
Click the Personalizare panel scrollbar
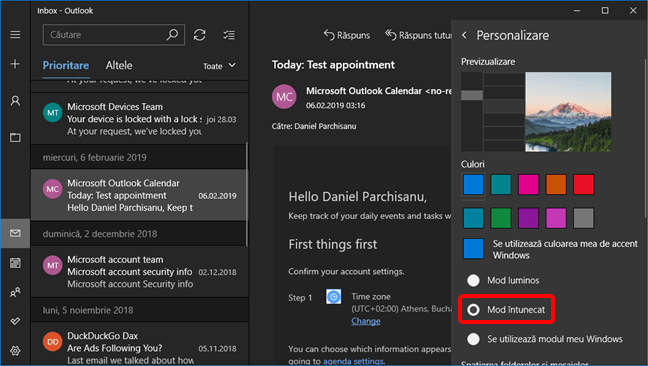point(645,138)
